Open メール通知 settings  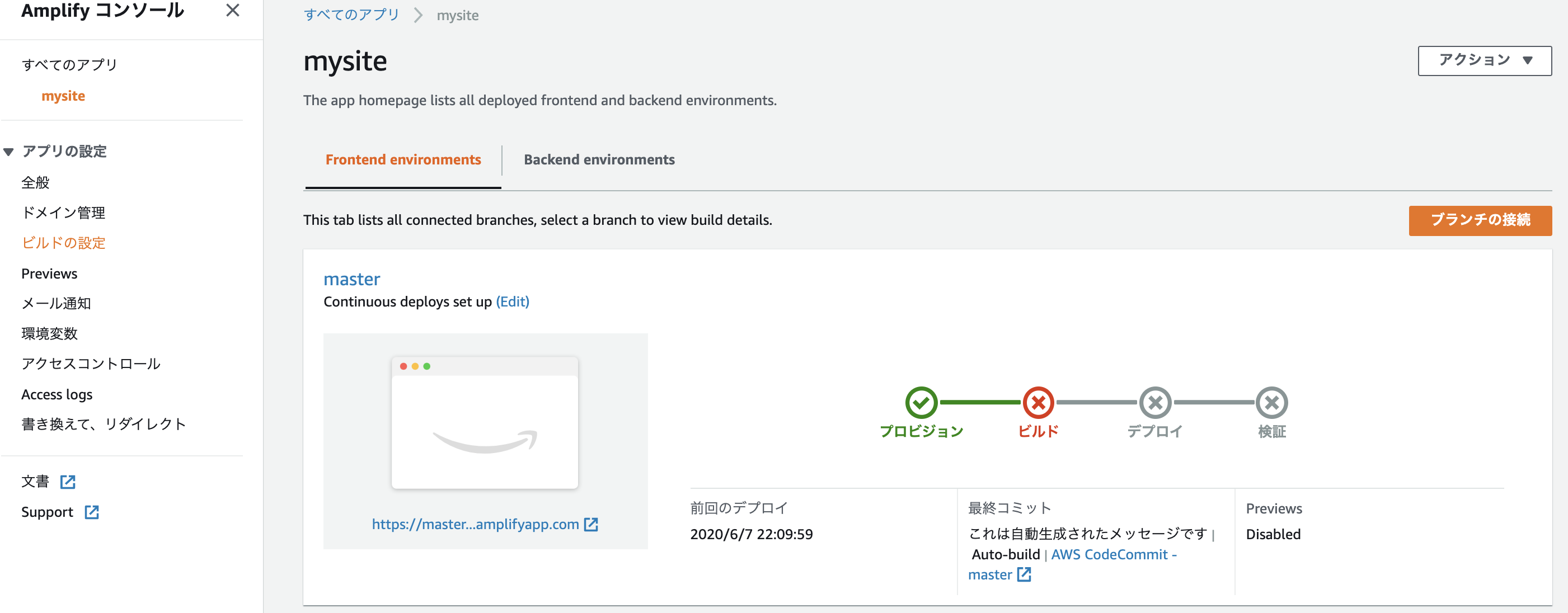(x=56, y=303)
